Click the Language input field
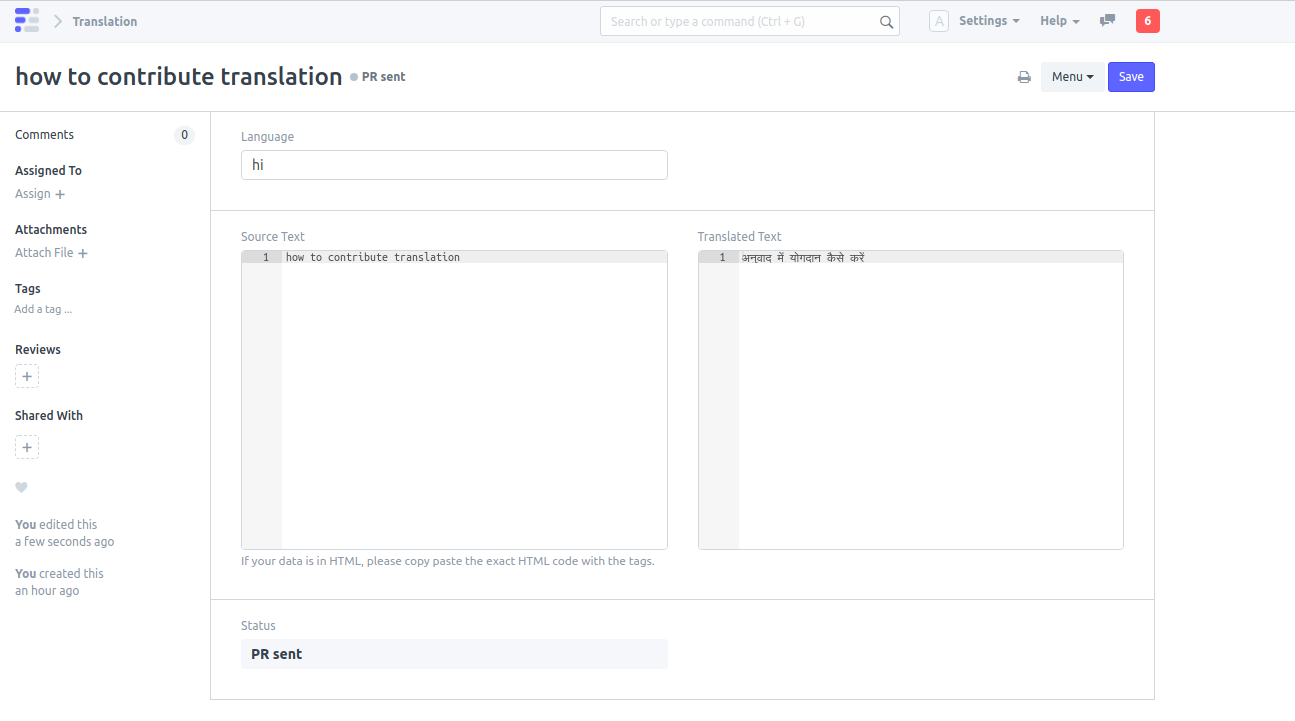The height and width of the screenshot is (721, 1295). point(454,165)
